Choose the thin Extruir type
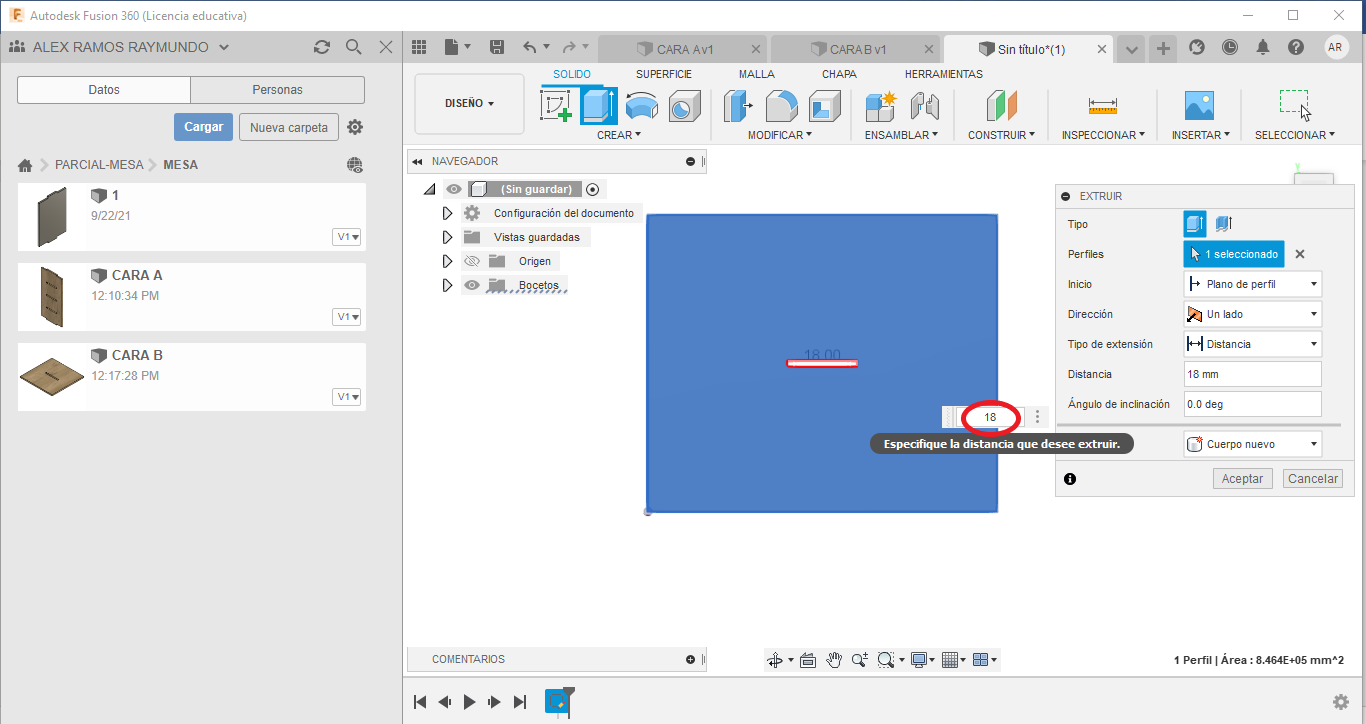 point(1223,224)
